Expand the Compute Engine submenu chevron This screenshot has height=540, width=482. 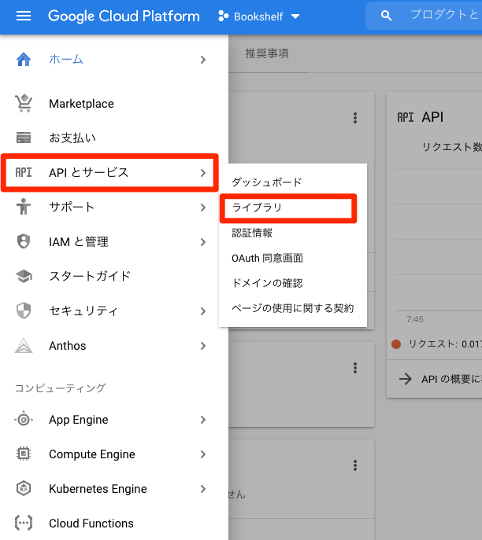(x=203, y=455)
